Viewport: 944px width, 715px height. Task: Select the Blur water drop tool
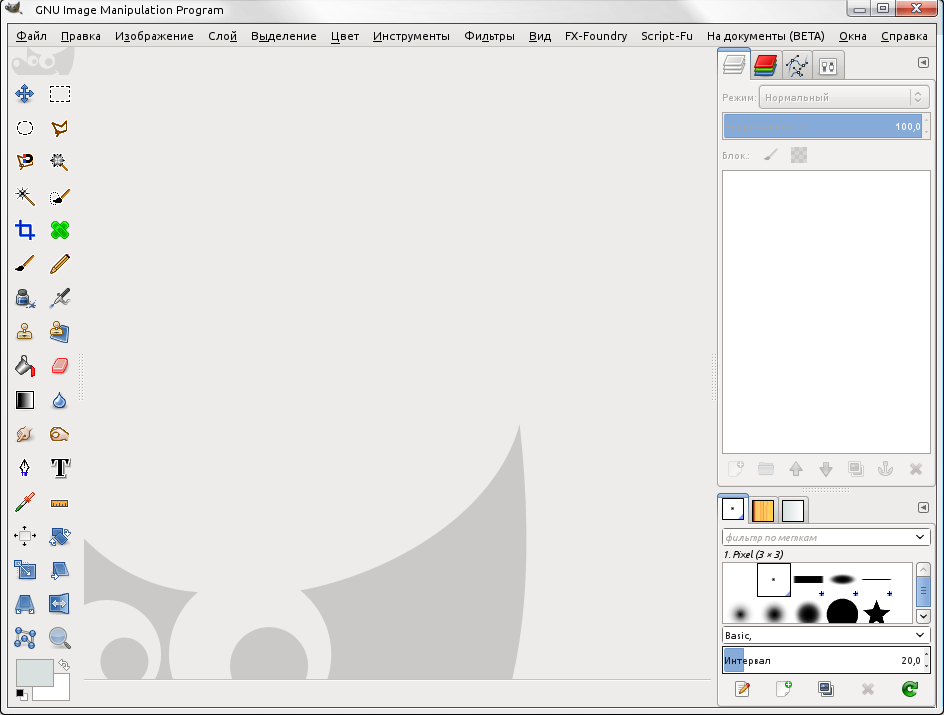pos(60,400)
